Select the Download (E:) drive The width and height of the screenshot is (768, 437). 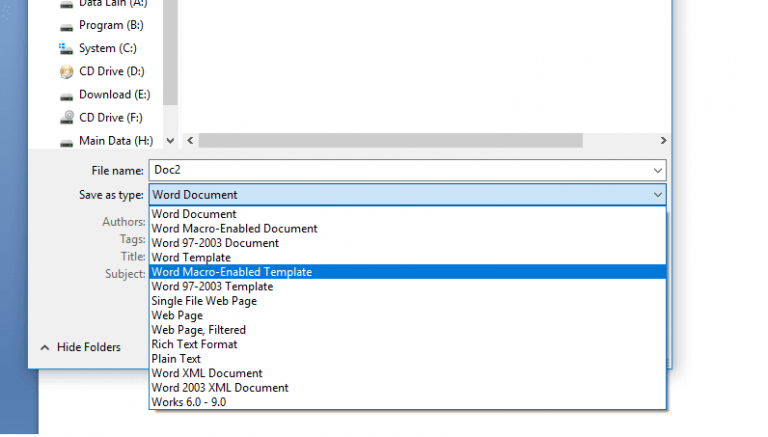point(115,95)
